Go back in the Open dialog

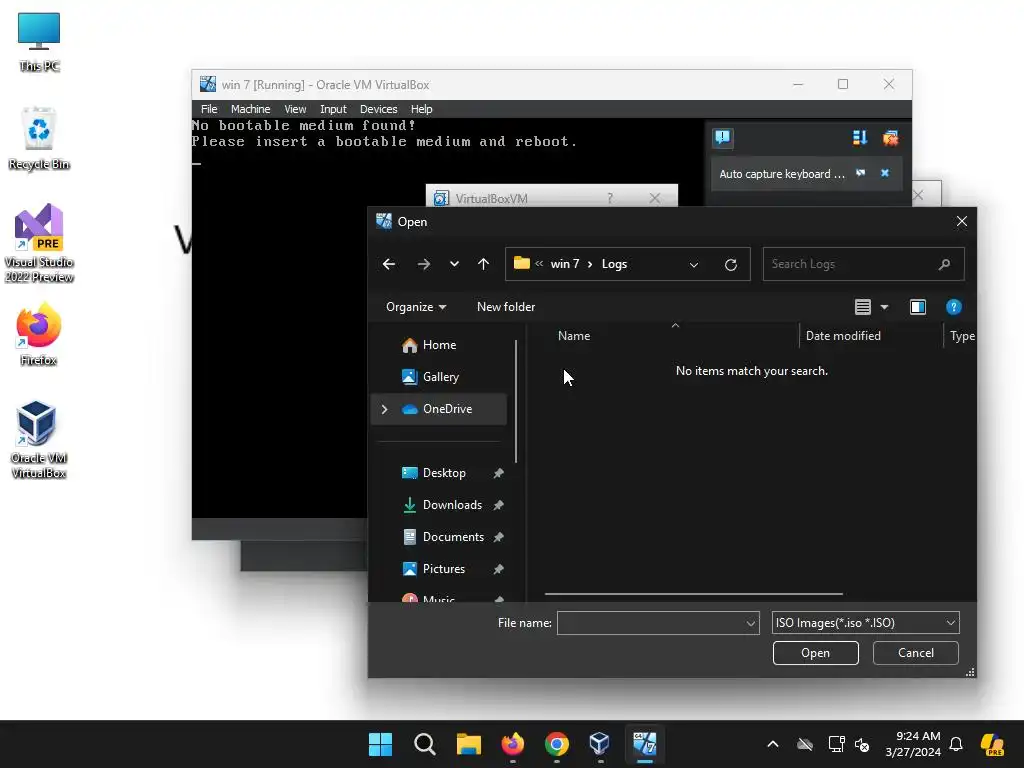(x=389, y=264)
